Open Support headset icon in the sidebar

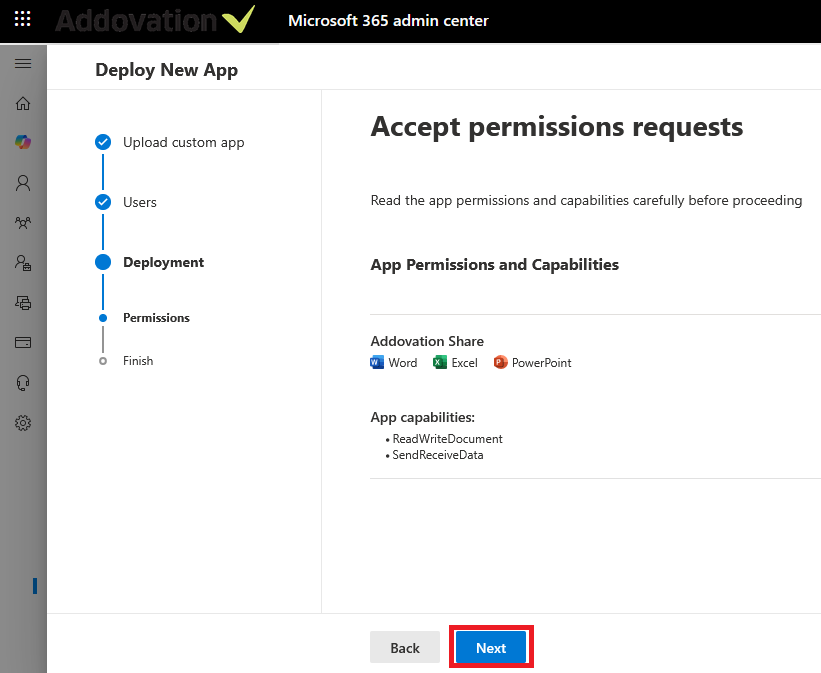click(x=23, y=382)
